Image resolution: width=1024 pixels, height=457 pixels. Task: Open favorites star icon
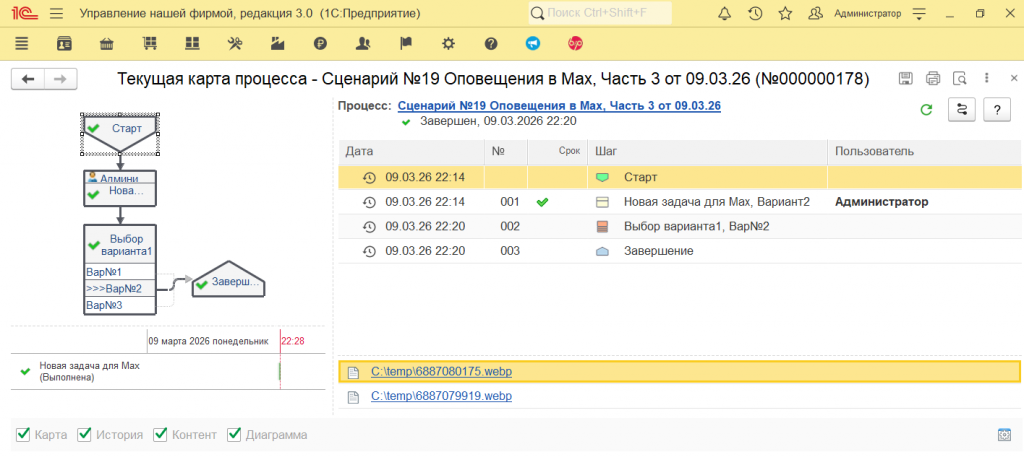(786, 13)
